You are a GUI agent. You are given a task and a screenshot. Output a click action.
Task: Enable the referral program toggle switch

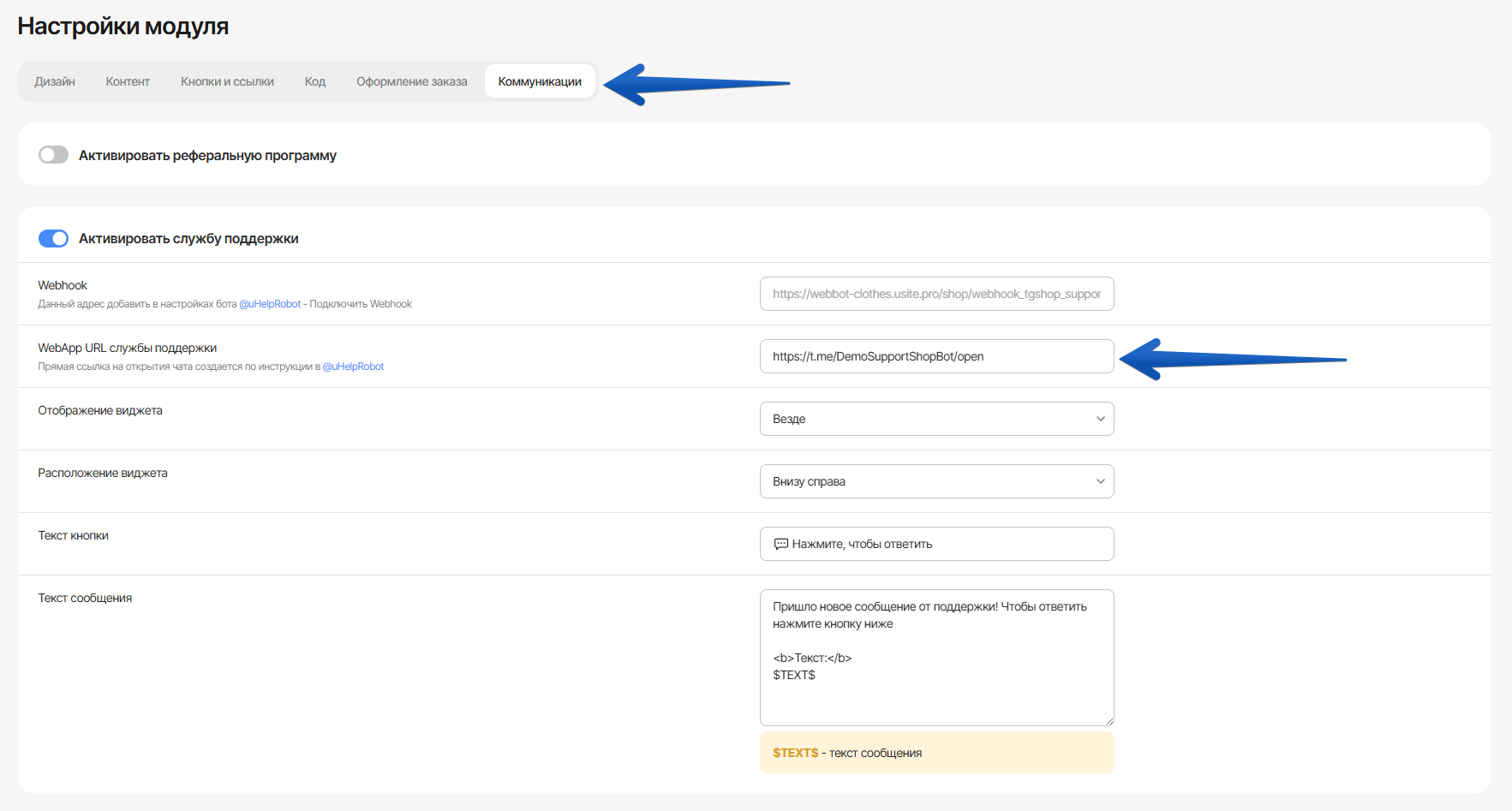[53, 155]
